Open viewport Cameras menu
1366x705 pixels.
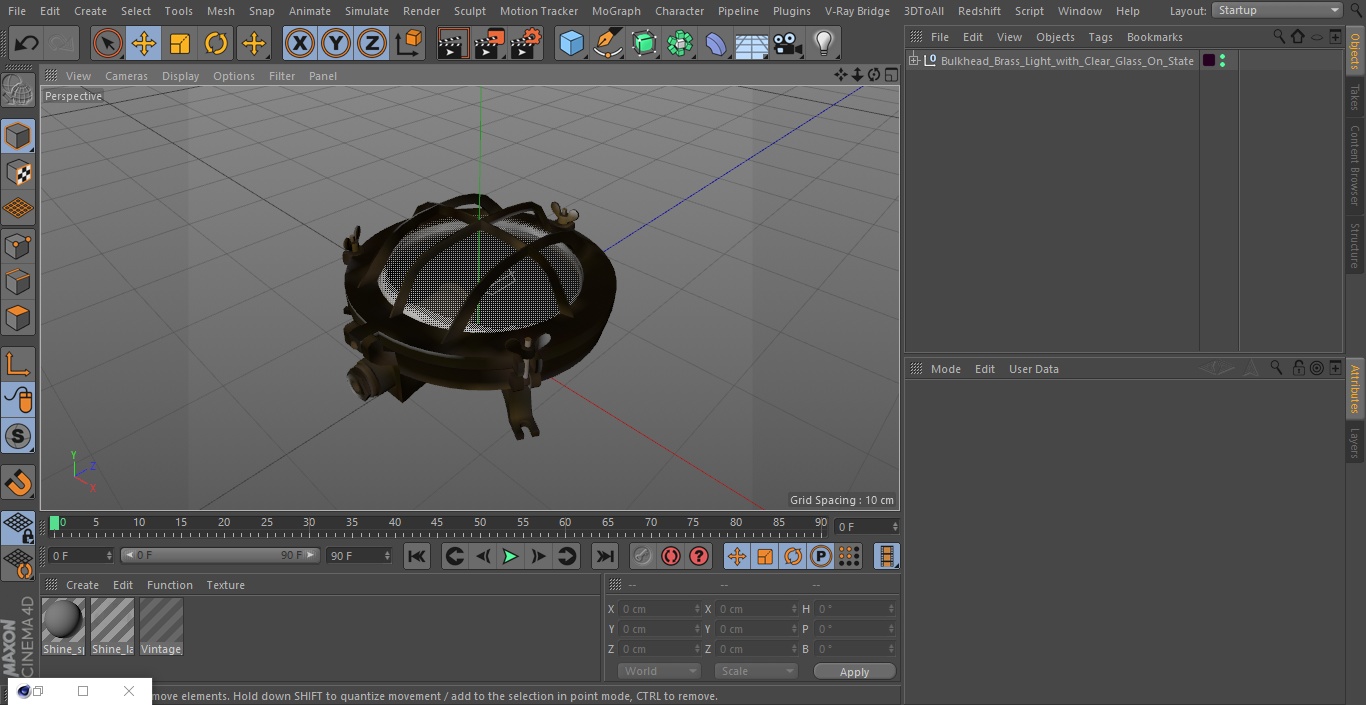(x=126, y=76)
